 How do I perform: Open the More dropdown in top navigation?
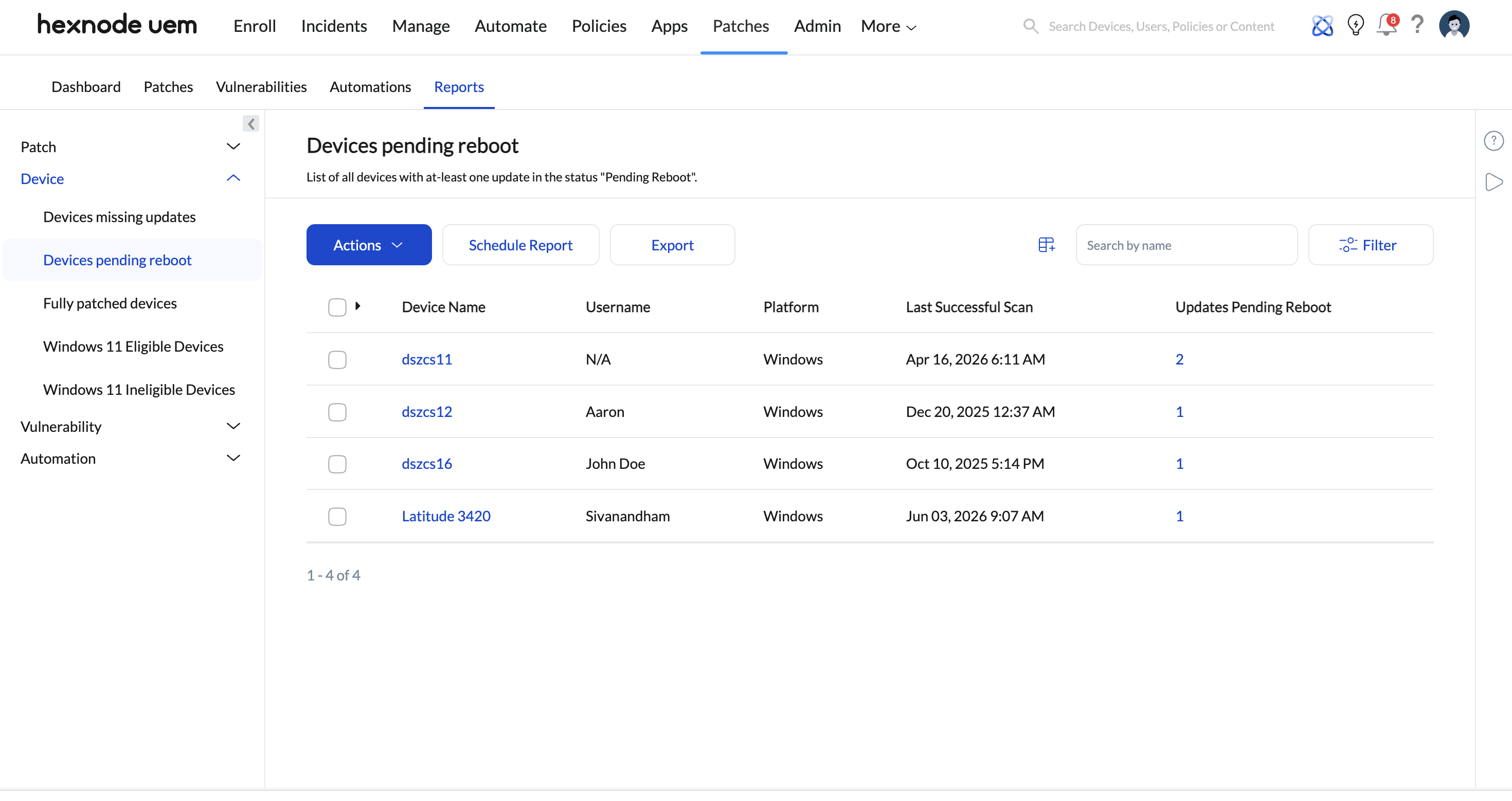pyautogui.click(x=888, y=26)
